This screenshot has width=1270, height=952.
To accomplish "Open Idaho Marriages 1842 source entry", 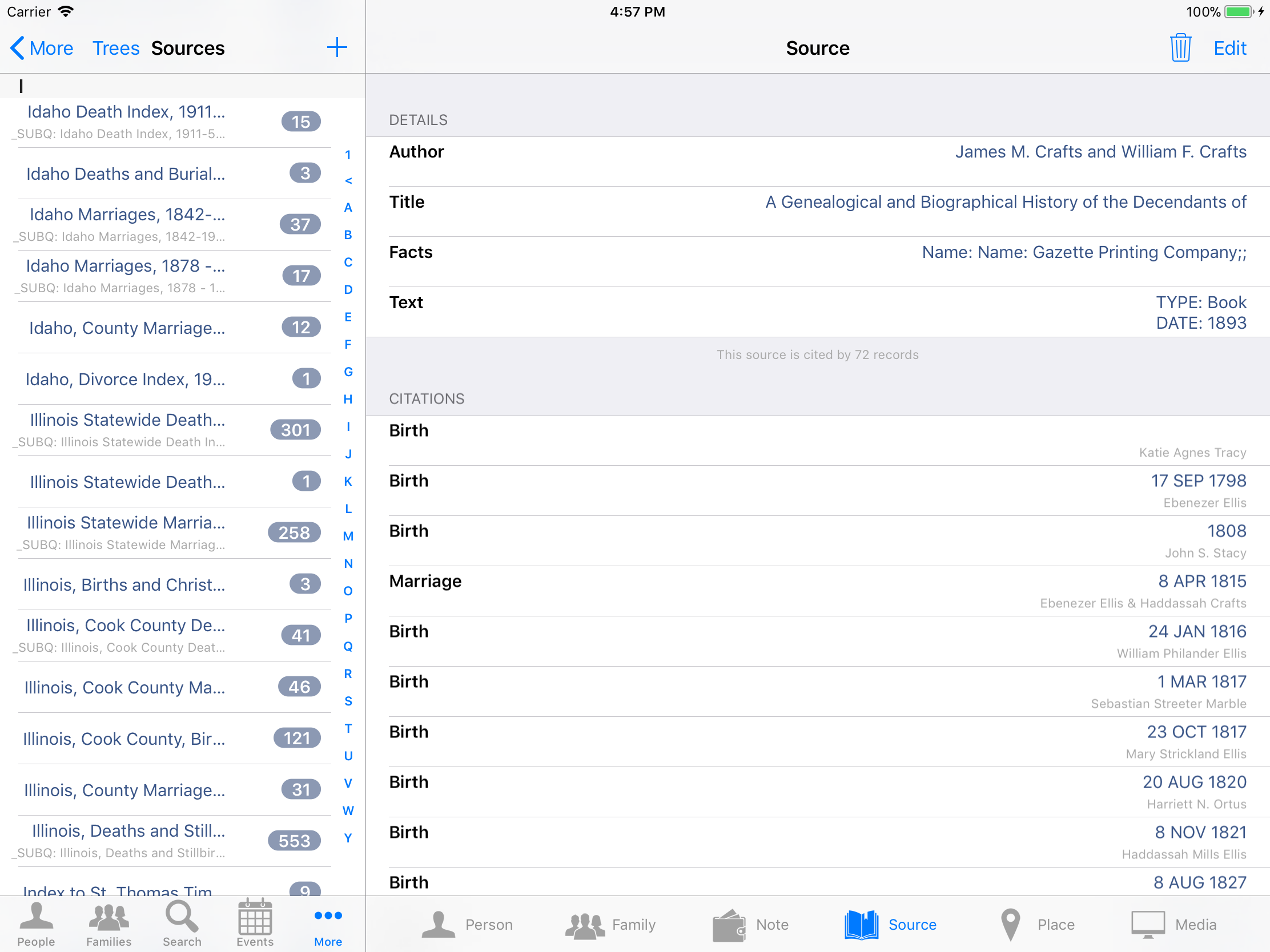I will click(167, 224).
